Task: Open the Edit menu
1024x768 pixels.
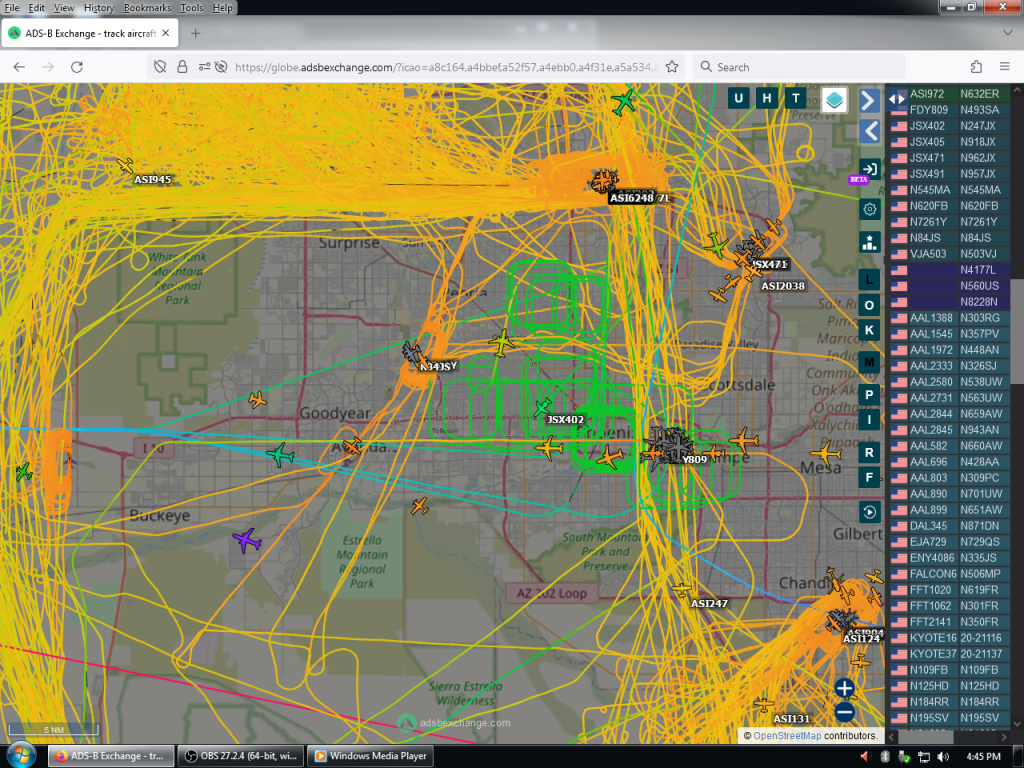Action: coord(37,8)
